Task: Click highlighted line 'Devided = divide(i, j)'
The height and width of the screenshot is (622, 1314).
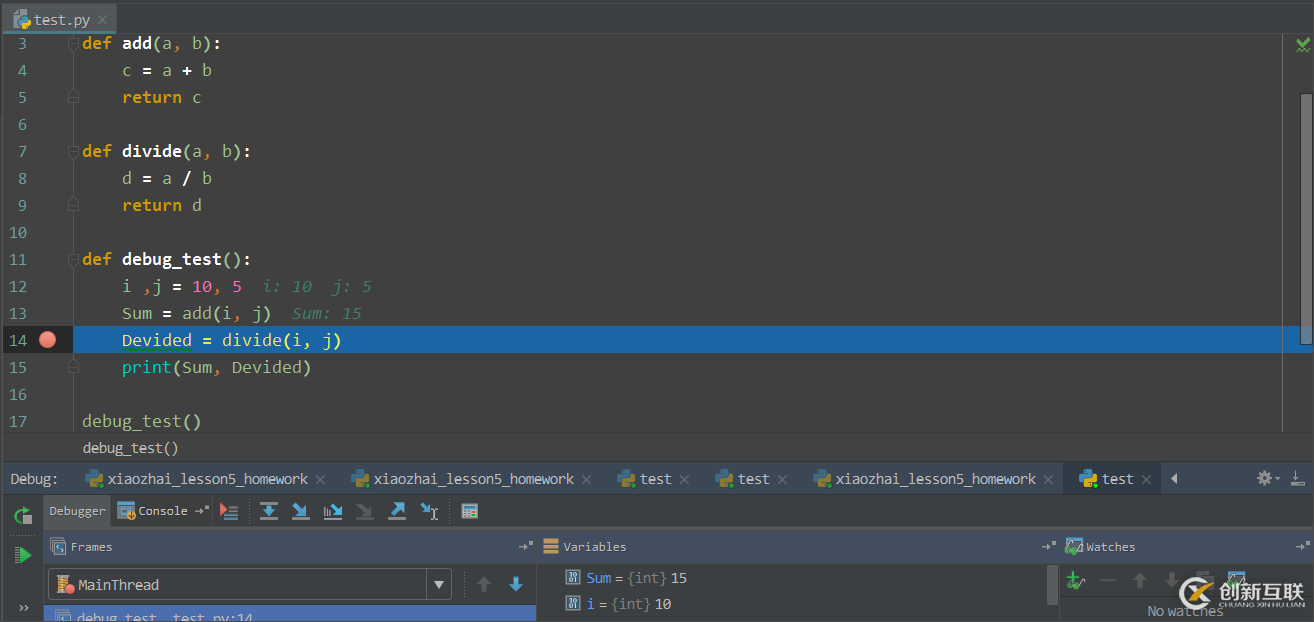Action: point(232,340)
